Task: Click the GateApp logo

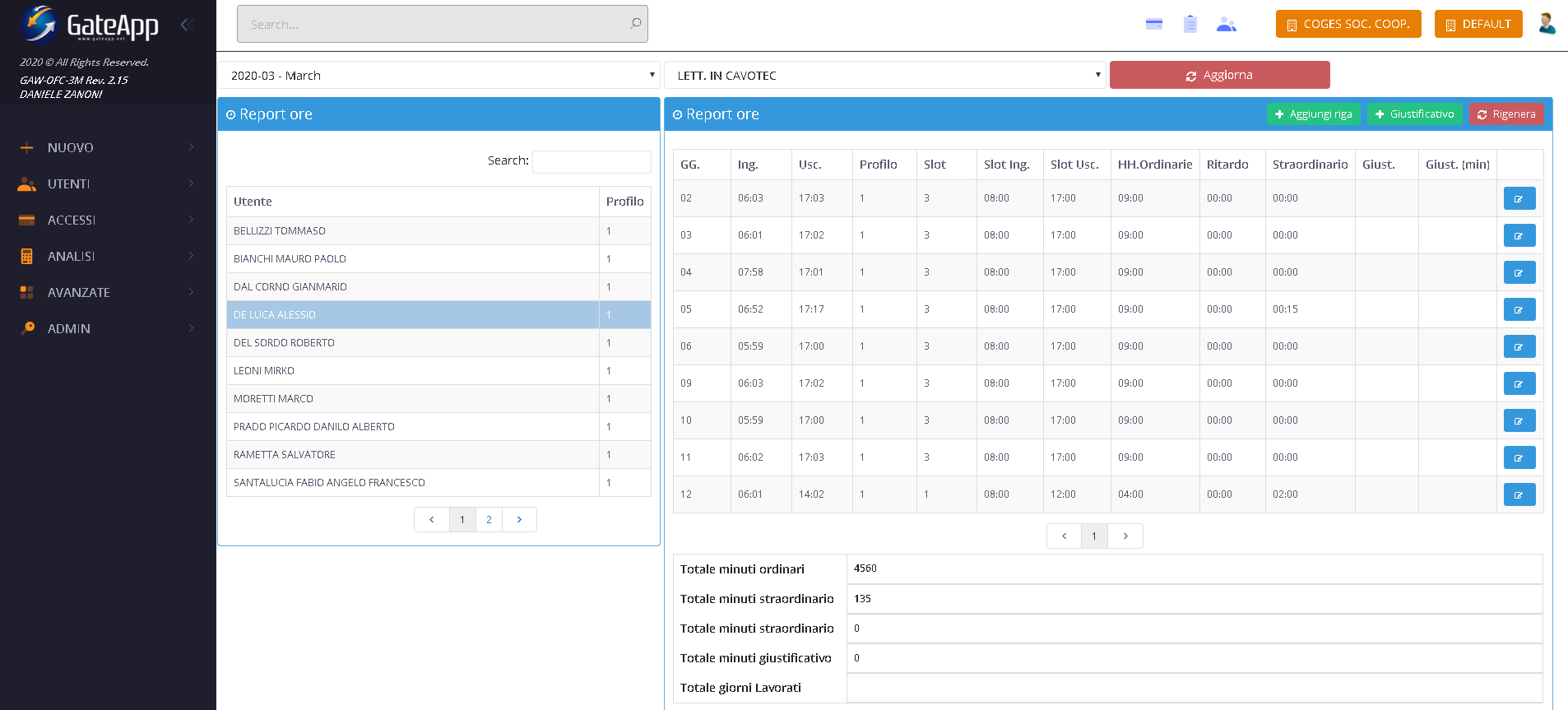Action: click(x=90, y=24)
